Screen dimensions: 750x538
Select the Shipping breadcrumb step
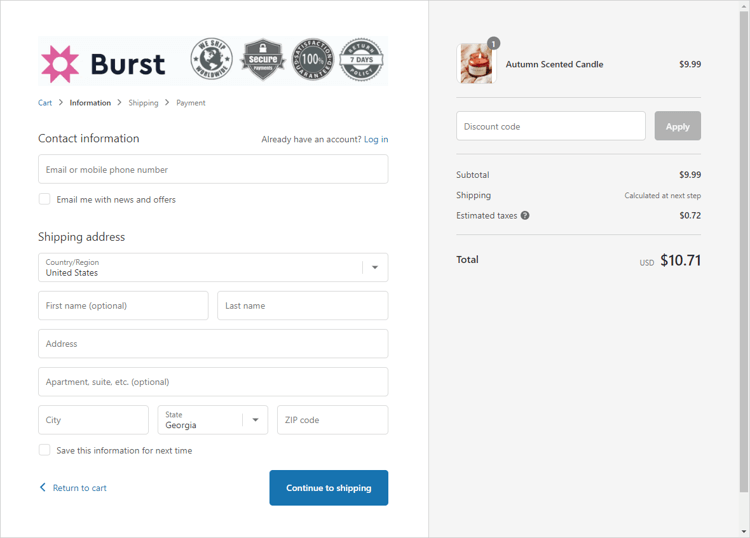click(143, 103)
